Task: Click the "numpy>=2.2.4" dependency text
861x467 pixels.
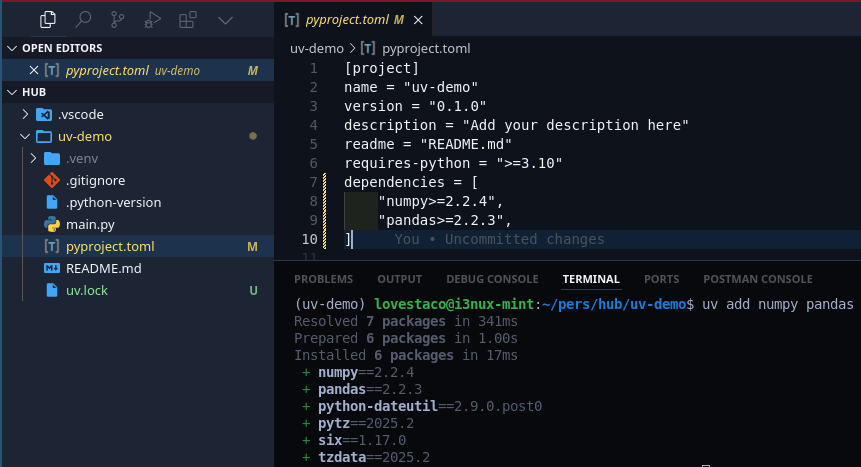Action: pos(436,201)
